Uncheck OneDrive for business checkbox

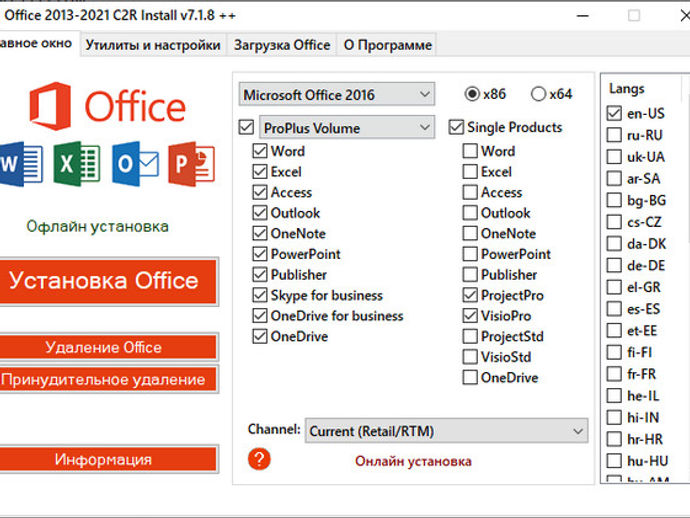coord(260,316)
